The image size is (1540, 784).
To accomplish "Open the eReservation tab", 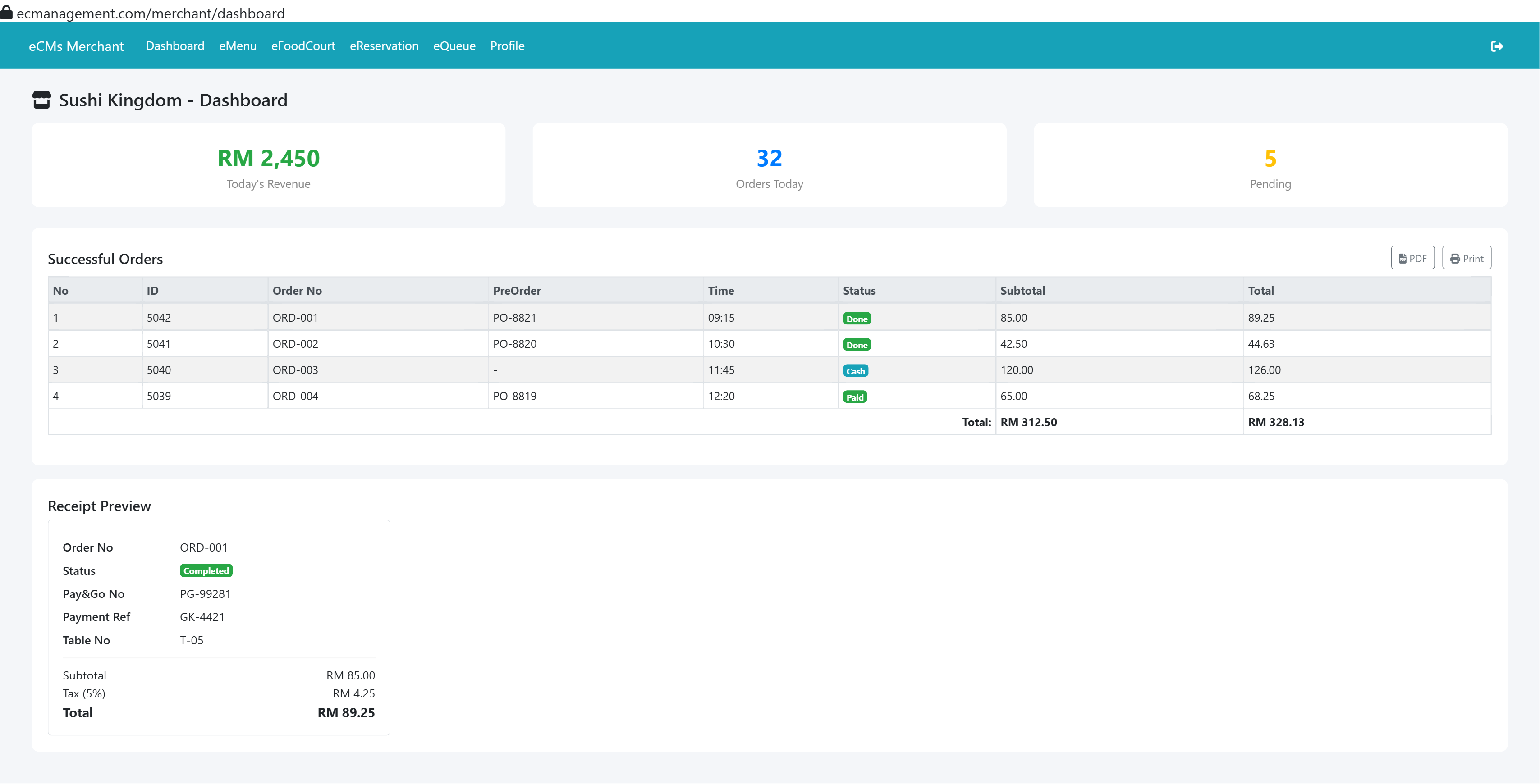I will point(384,46).
